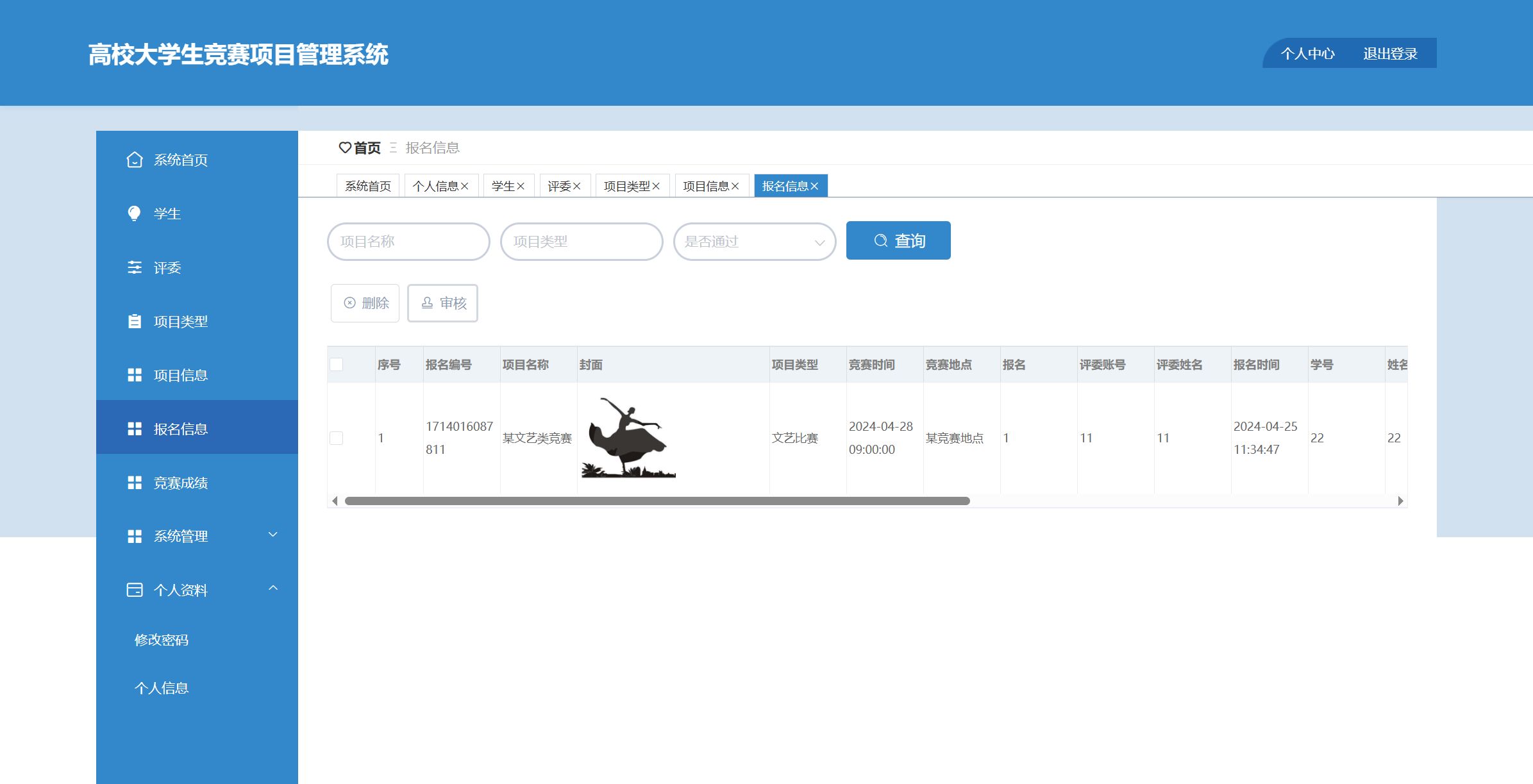
Task: Click 退出登录 to log out
Action: click(x=1390, y=54)
